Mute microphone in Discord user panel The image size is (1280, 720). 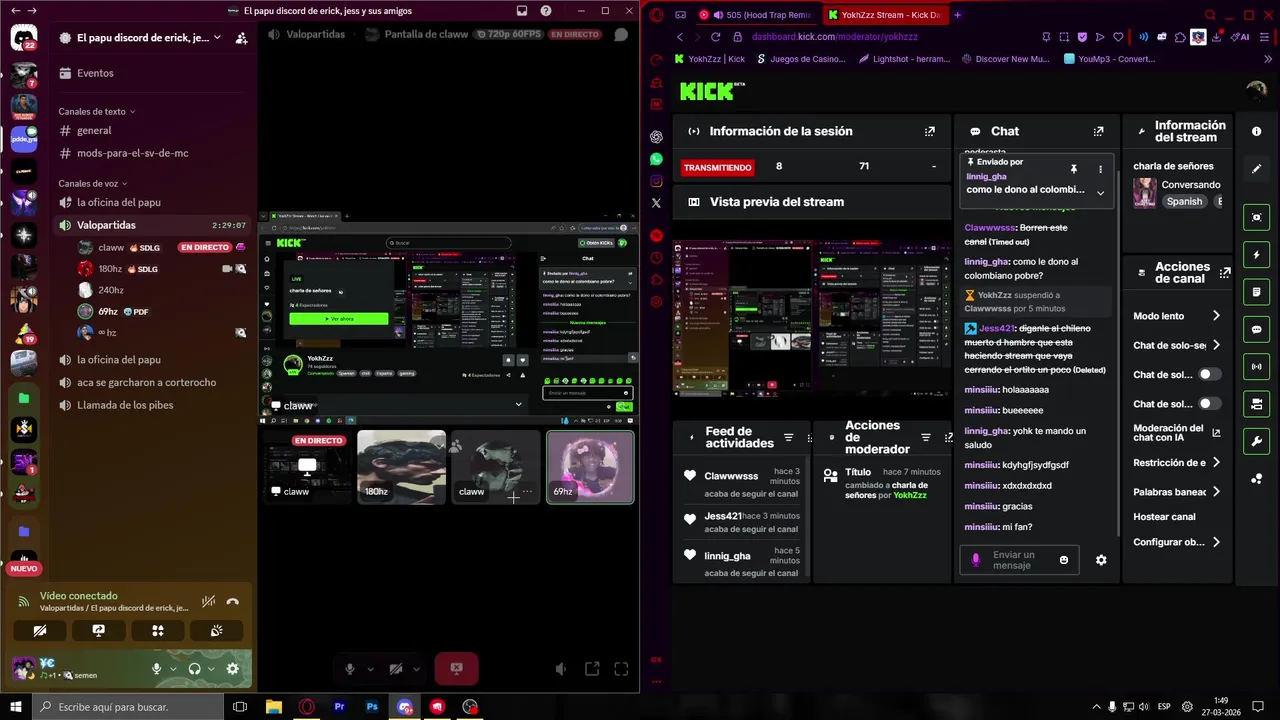tap(156, 669)
